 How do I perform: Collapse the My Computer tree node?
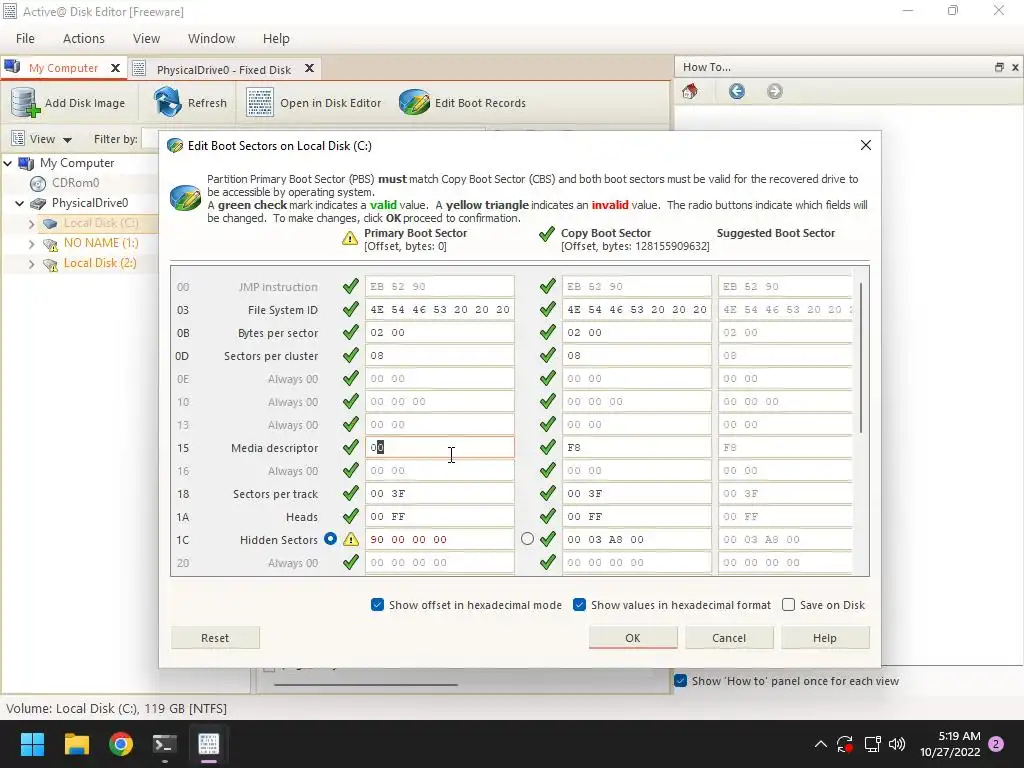pyautogui.click(x=8, y=163)
